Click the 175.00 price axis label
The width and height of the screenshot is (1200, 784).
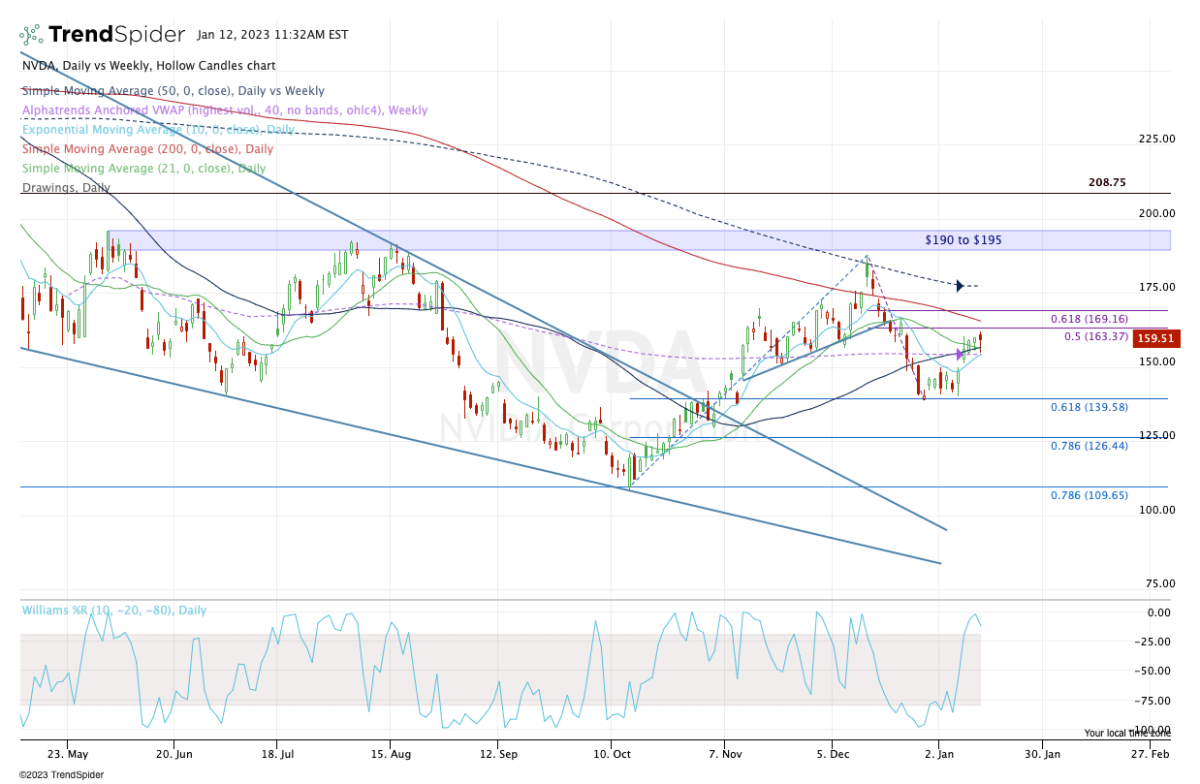tap(1157, 287)
